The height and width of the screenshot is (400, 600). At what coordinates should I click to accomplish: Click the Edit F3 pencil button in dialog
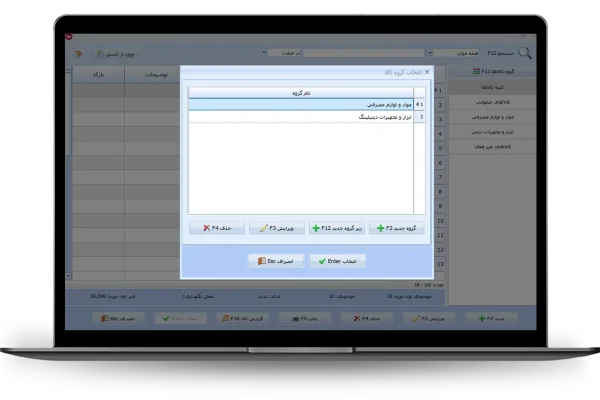coord(276,228)
